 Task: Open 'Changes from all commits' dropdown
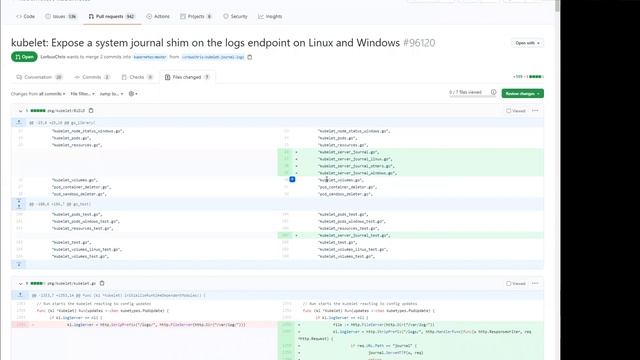38,94
